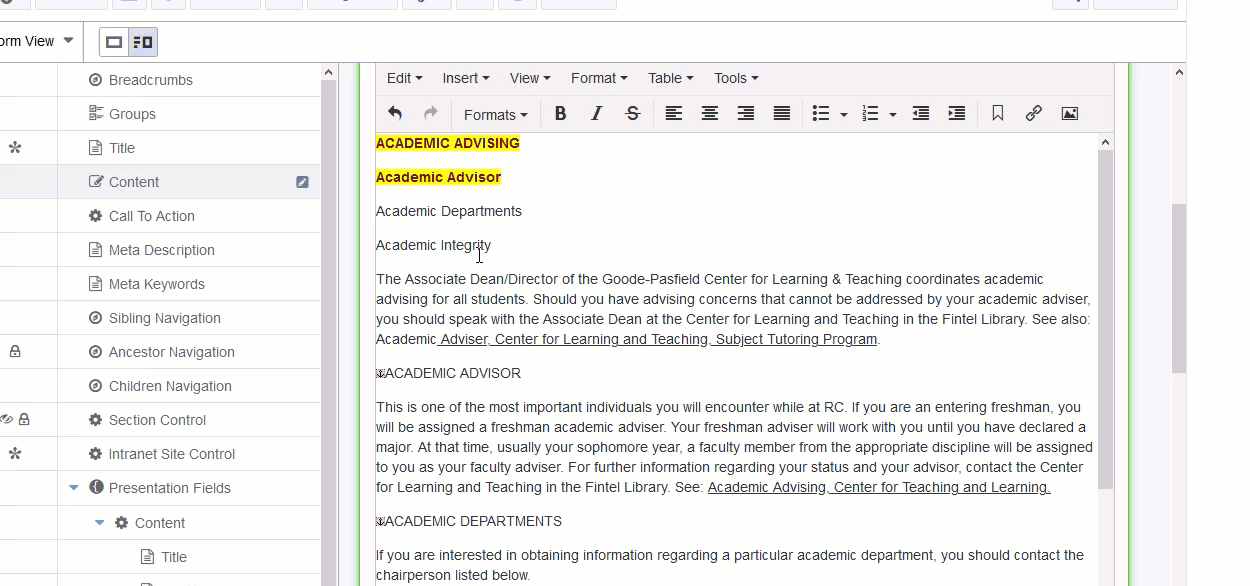Align text right
Image resolution: width=1250 pixels, height=586 pixels.
[746, 114]
